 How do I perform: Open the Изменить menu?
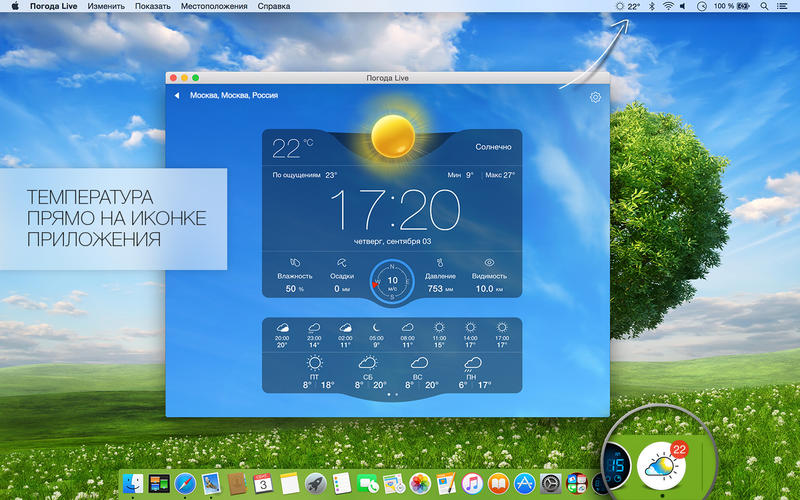point(106,6)
